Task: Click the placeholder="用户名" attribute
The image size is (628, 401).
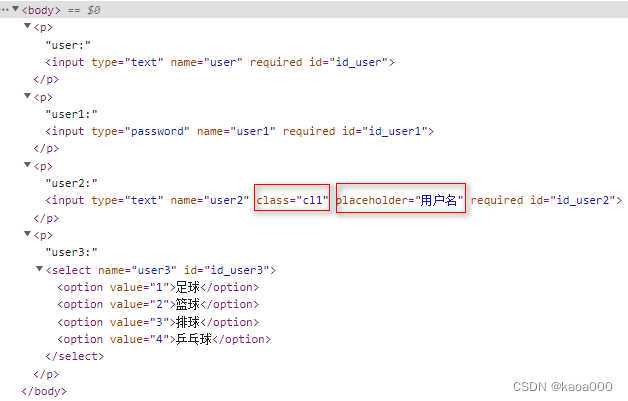Action: (400, 200)
